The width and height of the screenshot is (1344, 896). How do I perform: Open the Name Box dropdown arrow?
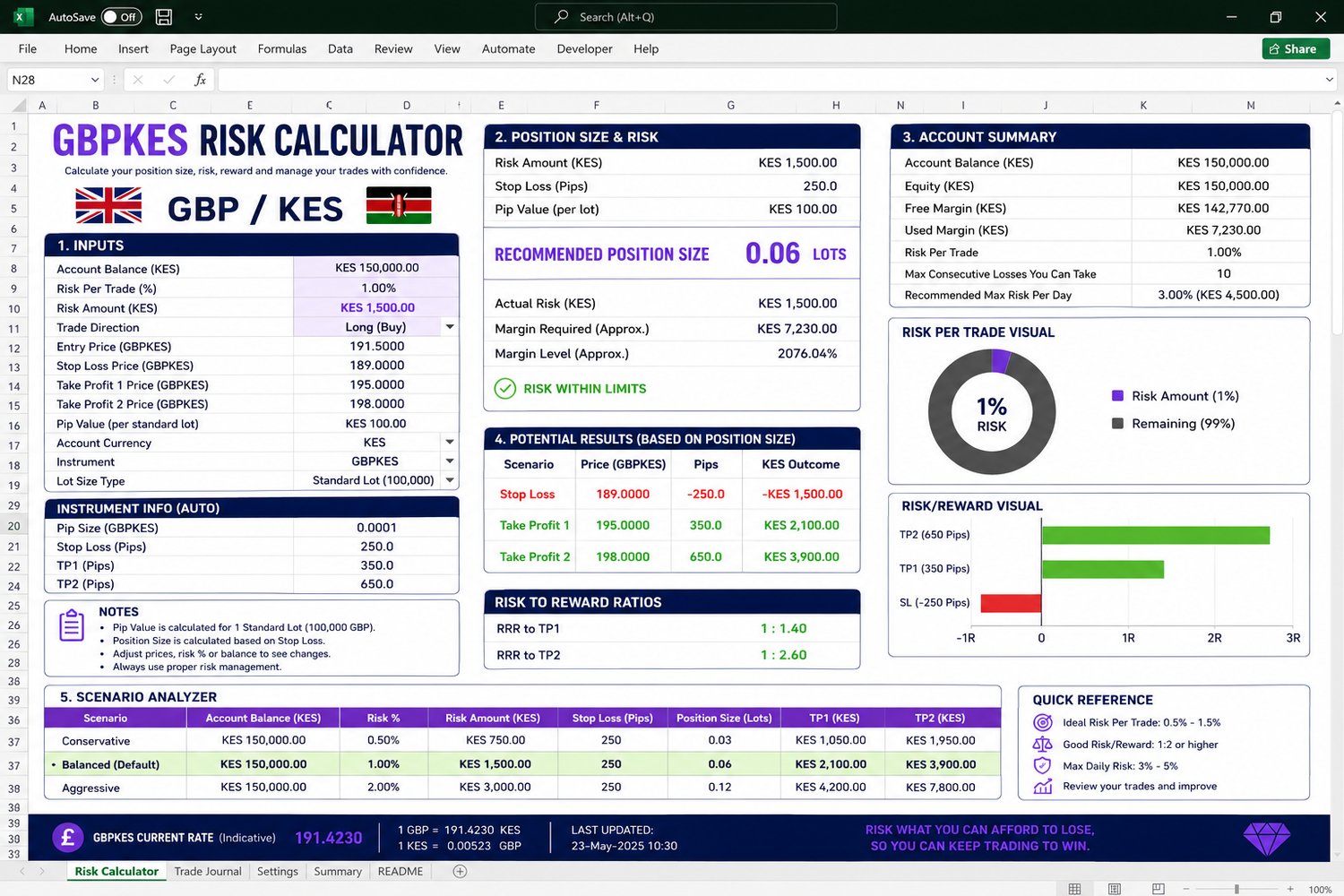tap(95, 80)
